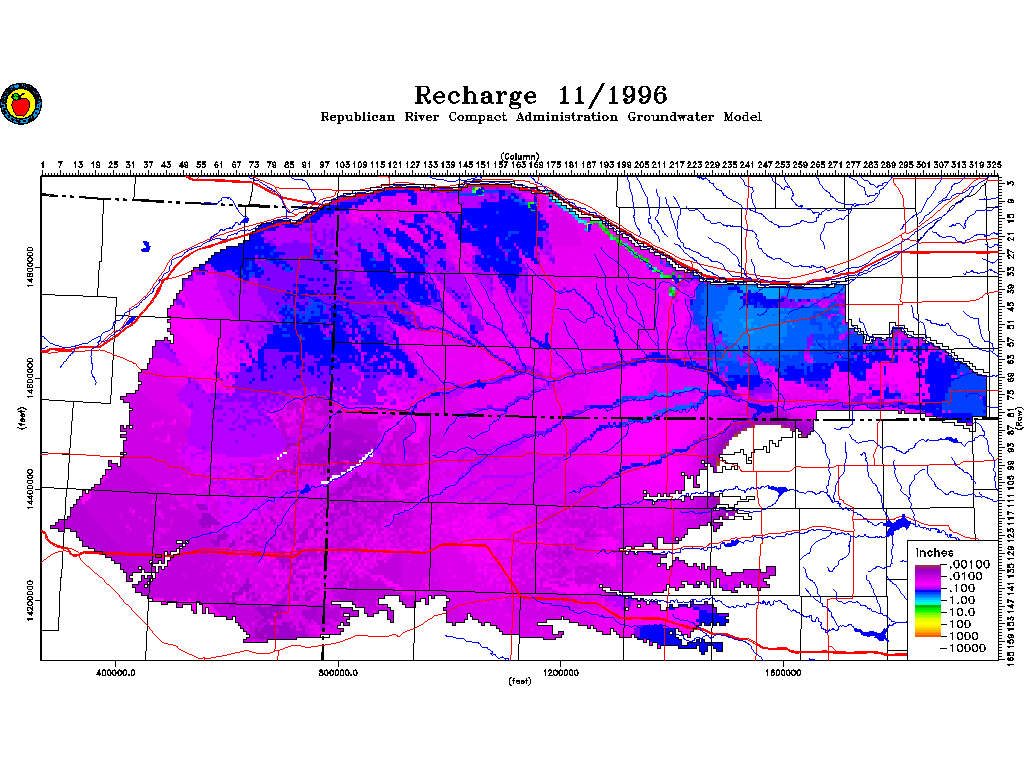Click the purple band of the legend color bar
The height and width of the screenshot is (768, 1024).
[x=926, y=572]
